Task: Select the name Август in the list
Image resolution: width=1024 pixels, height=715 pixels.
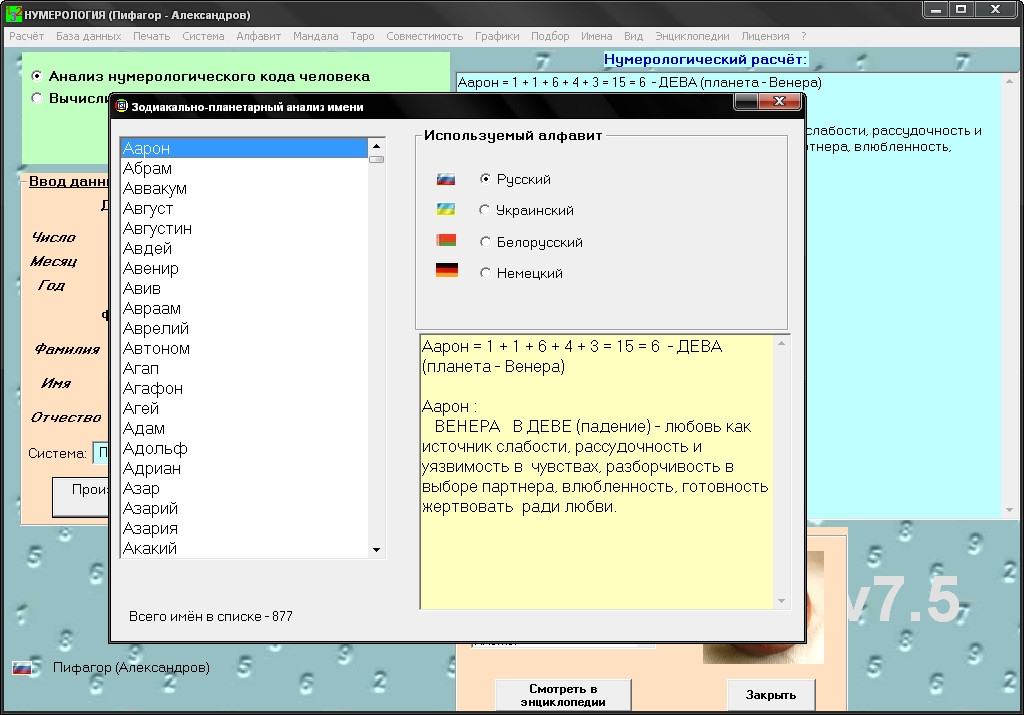Action: pyautogui.click(x=244, y=208)
